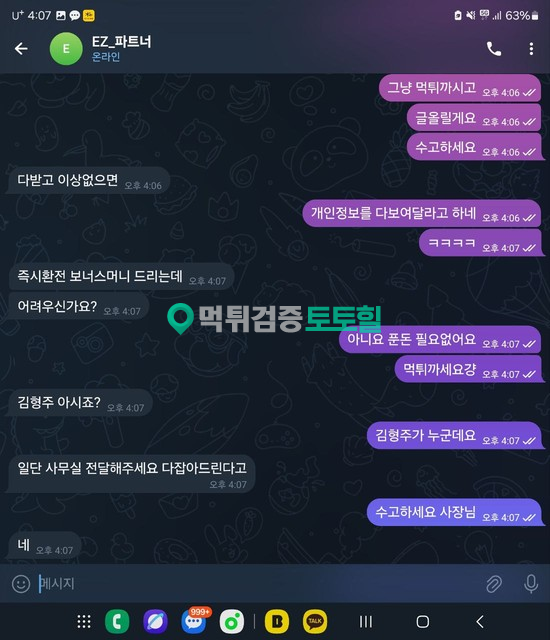
Task: Tap the home navigation button
Action: click(423, 622)
